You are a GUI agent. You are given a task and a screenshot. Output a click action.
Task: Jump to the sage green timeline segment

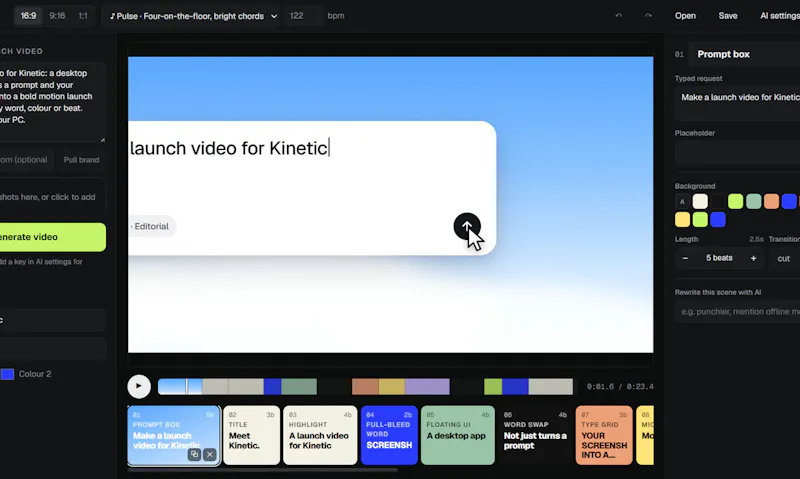point(299,387)
